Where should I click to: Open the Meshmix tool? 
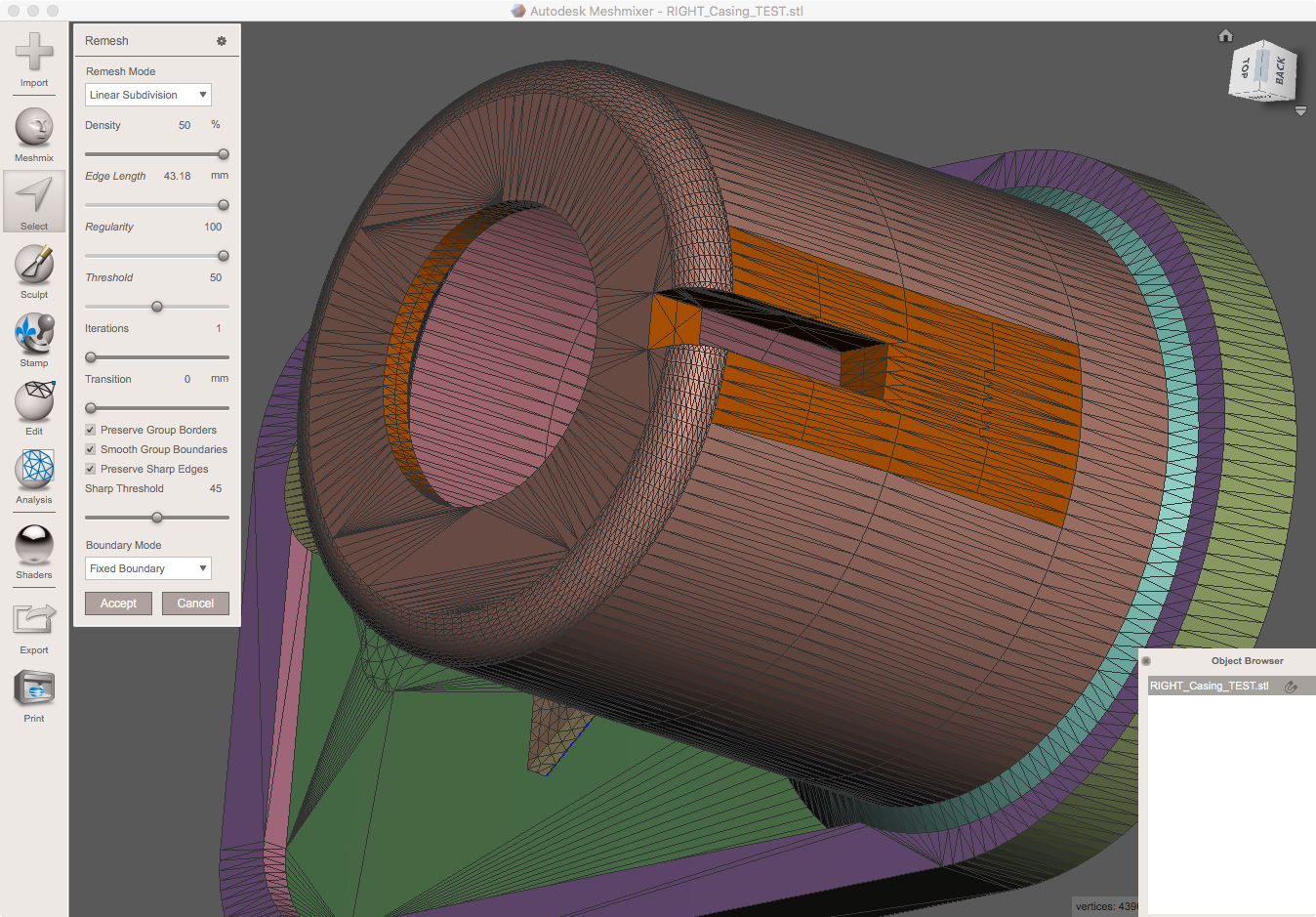pyautogui.click(x=34, y=135)
